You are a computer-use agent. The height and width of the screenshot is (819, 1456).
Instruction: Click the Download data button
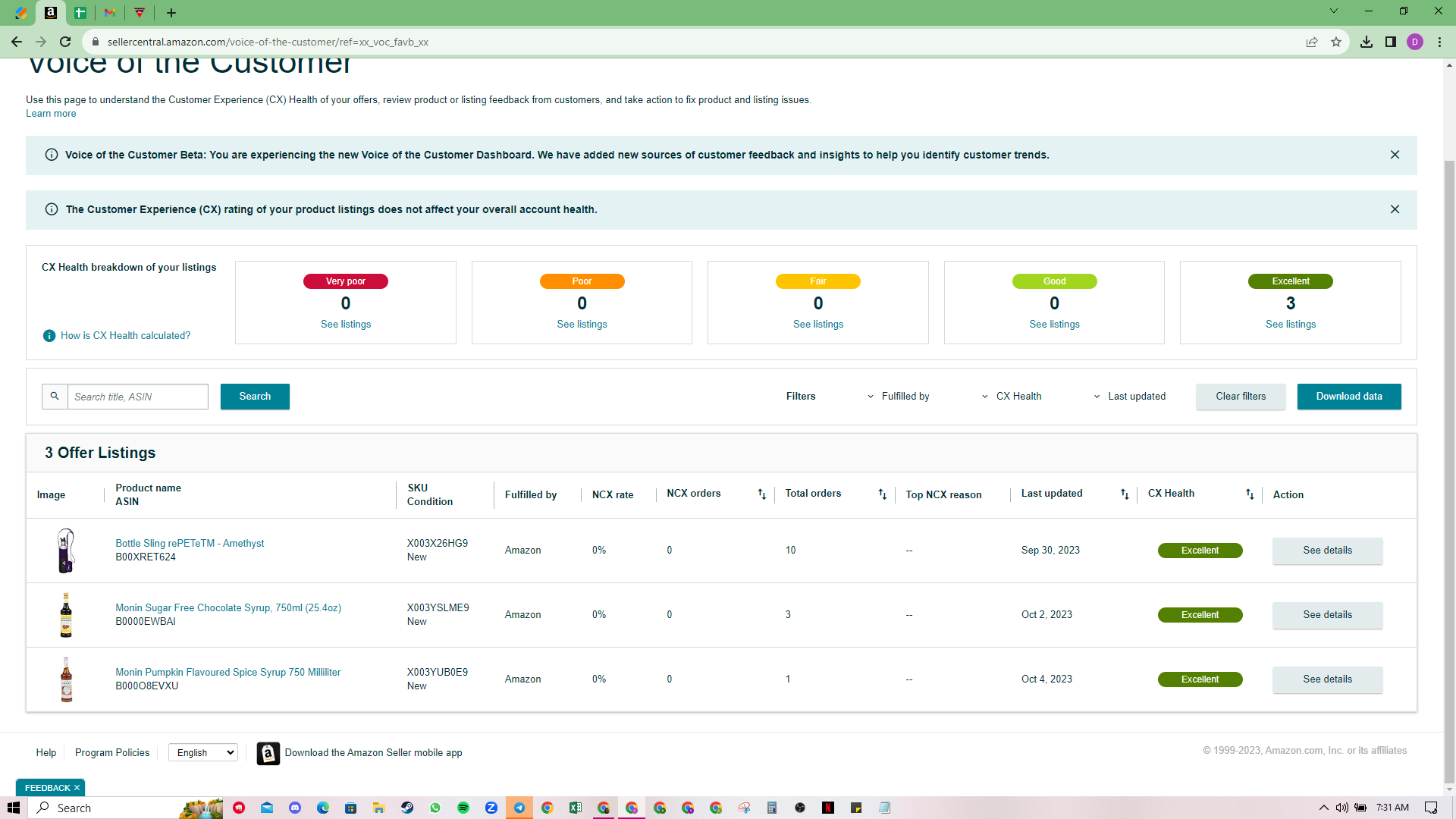(1349, 397)
